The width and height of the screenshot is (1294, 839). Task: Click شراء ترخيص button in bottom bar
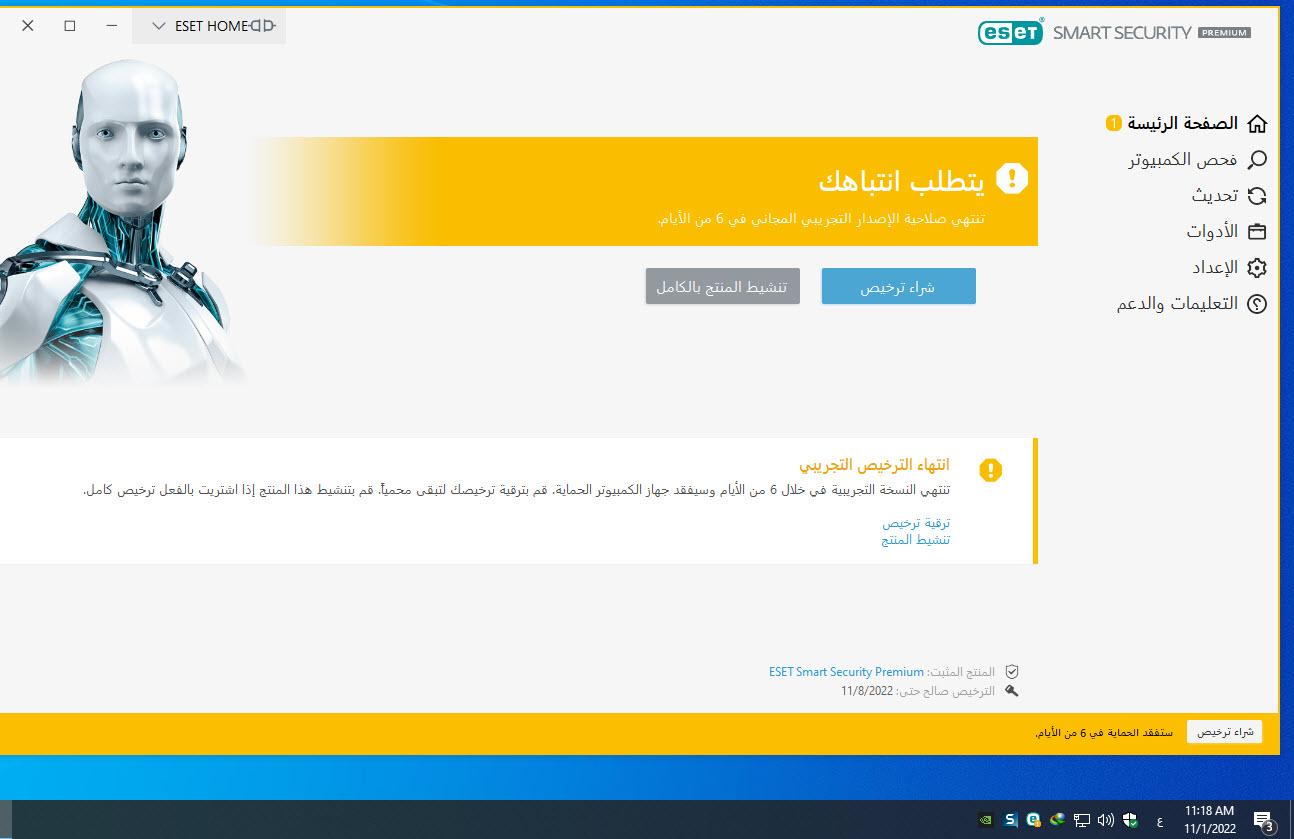(x=1224, y=732)
